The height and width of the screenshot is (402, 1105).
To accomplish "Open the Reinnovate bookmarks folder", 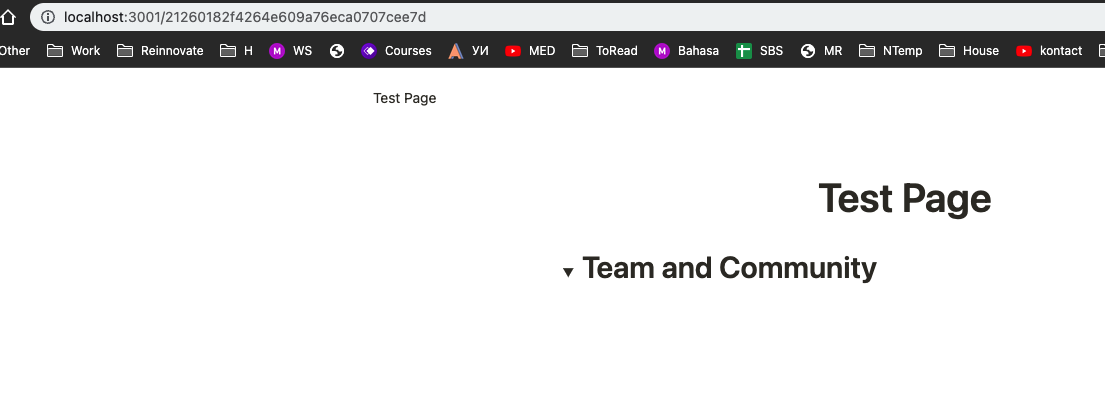I will pyautogui.click(x=160, y=51).
